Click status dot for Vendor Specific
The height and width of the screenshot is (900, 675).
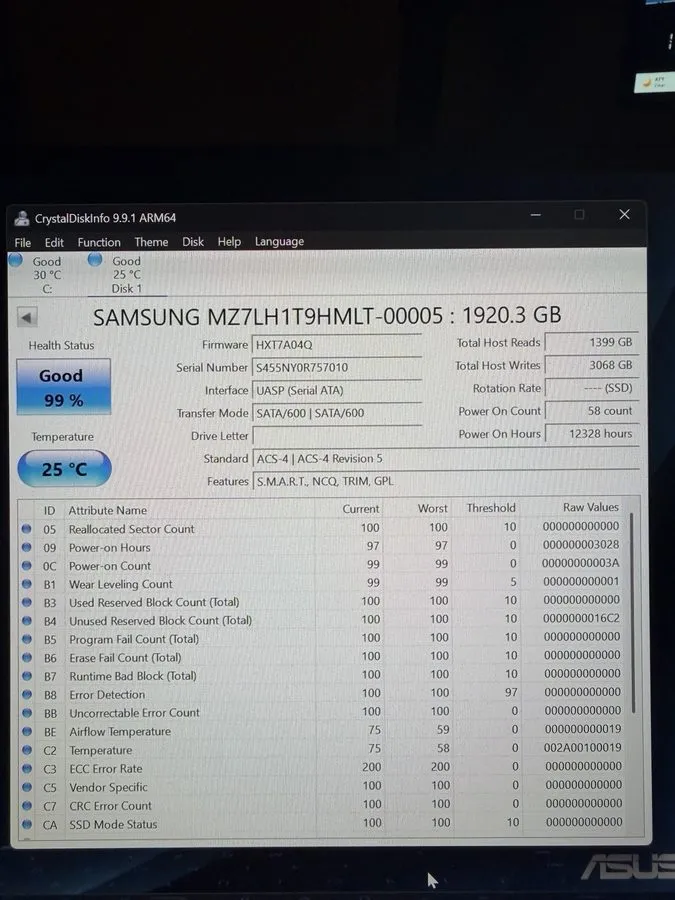[26, 787]
